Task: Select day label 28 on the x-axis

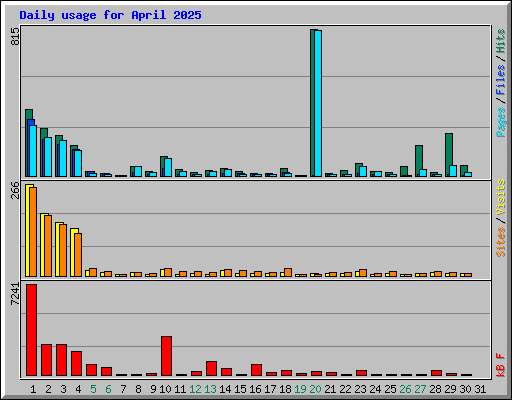Action: point(435,389)
